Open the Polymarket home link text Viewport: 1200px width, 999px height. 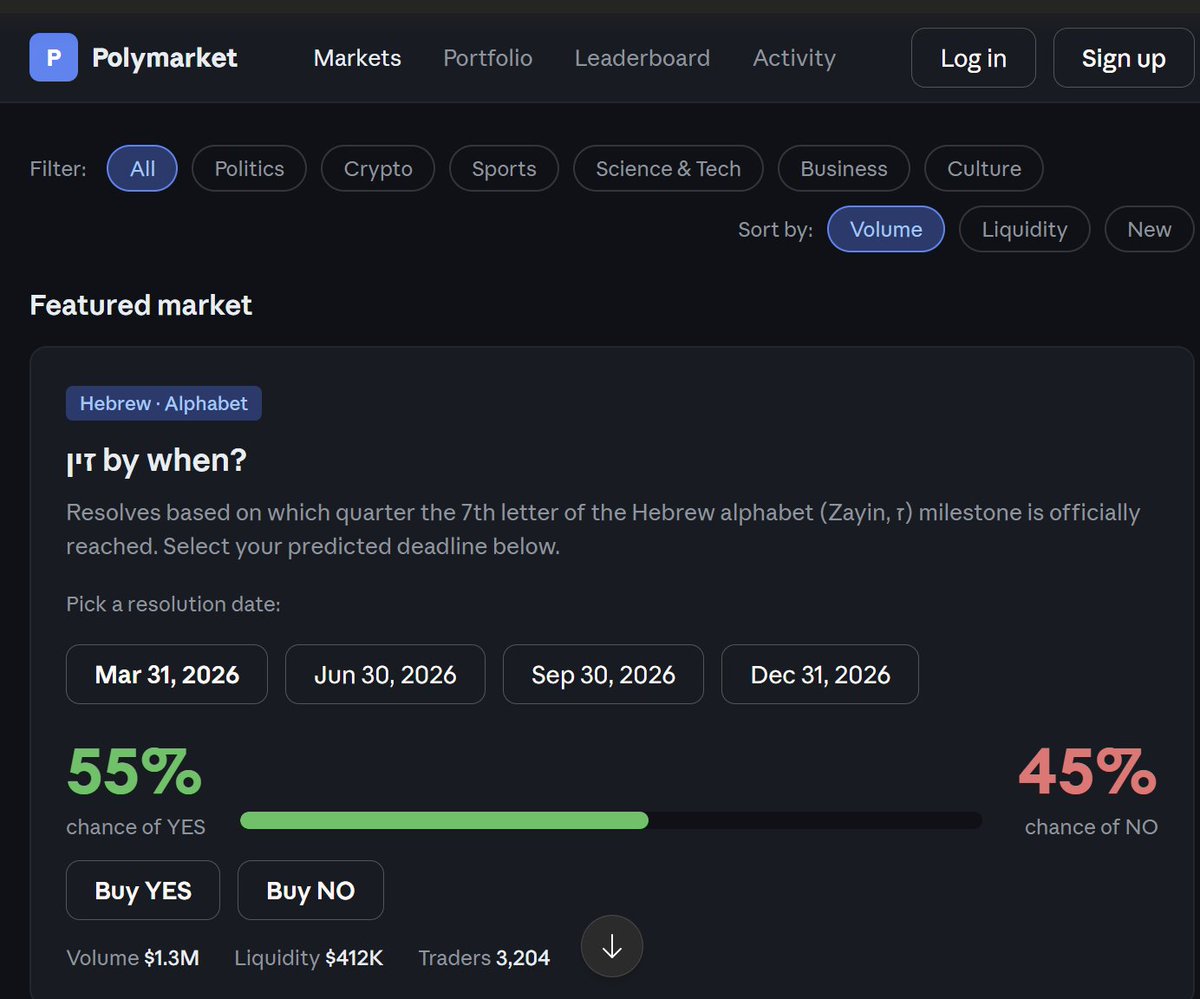tap(165, 58)
